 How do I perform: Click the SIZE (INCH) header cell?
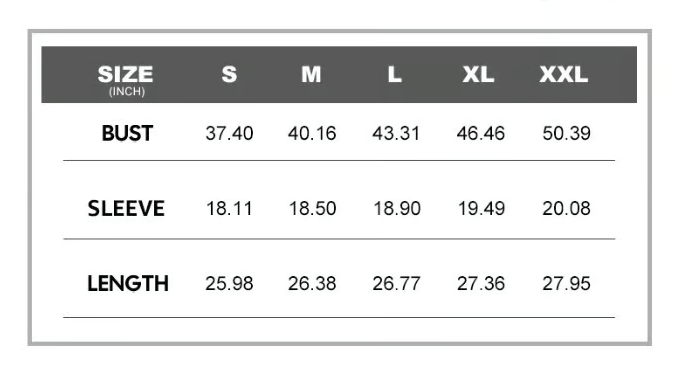pyautogui.click(x=125, y=80)
